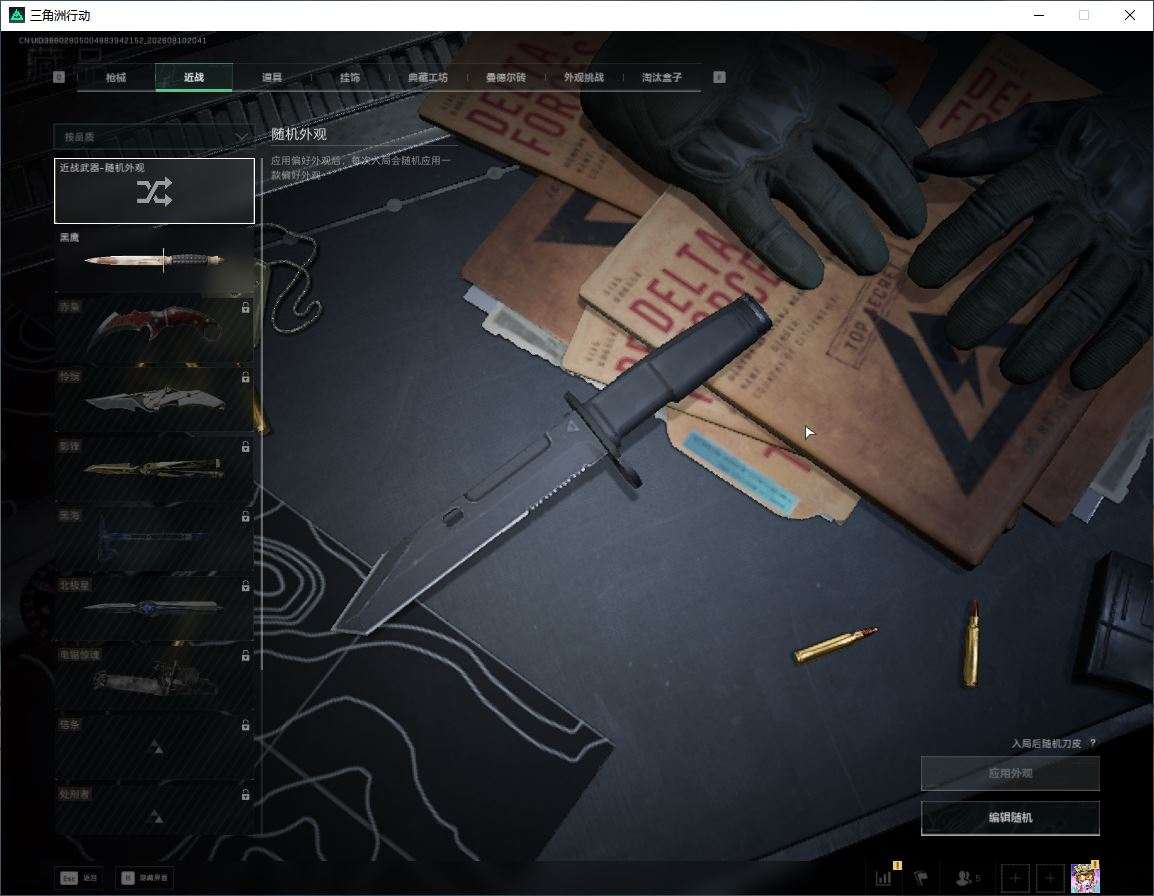Select the locked blue axe skin
Image resolution: width=1154 pixels, height=896 pixels.
pyautogui.click(x=155, y=538)
